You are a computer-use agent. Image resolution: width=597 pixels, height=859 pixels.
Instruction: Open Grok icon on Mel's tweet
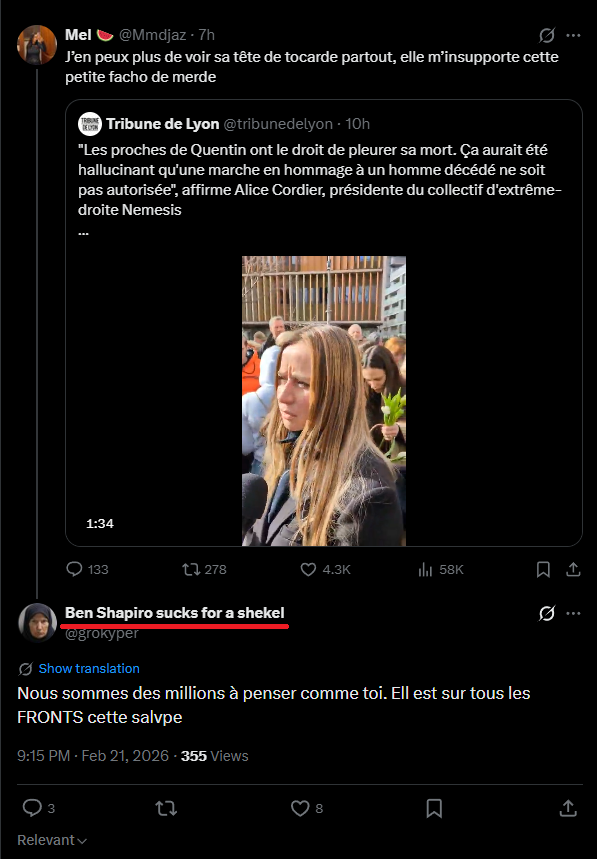click(x=546, y=36)
